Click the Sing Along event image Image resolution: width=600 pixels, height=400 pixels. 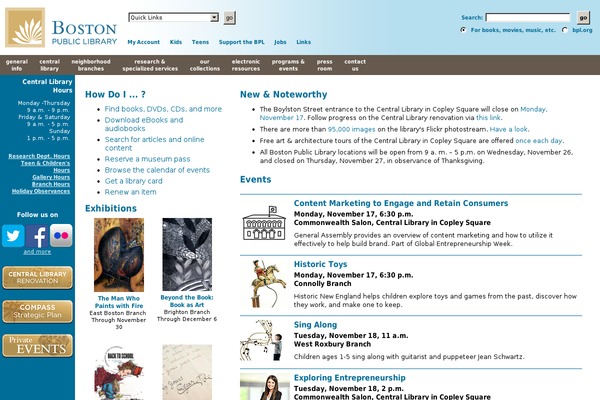click(x=261, y=341)
